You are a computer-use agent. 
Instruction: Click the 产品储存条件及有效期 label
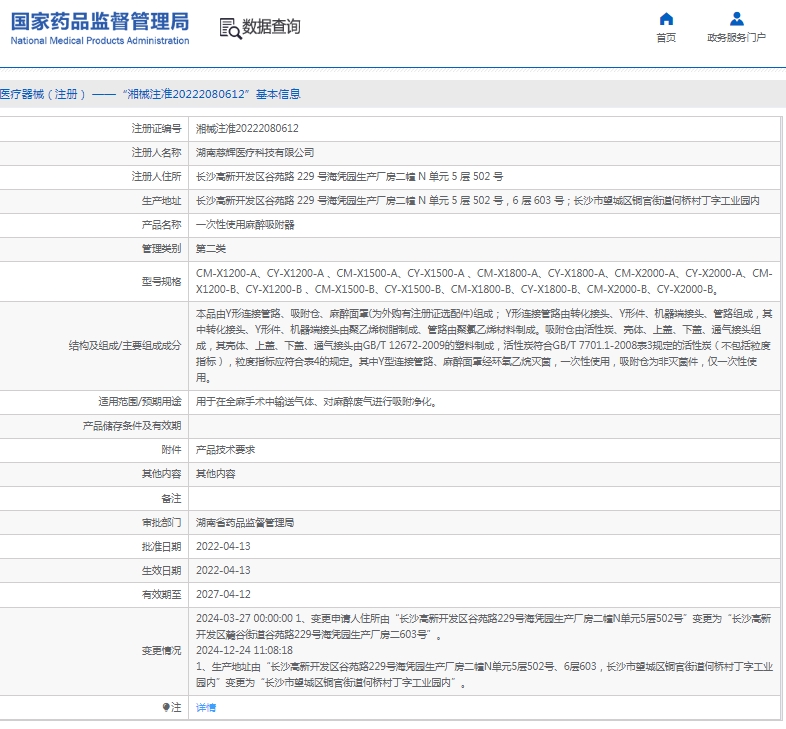pyautogui.click(x=132, y=426)
